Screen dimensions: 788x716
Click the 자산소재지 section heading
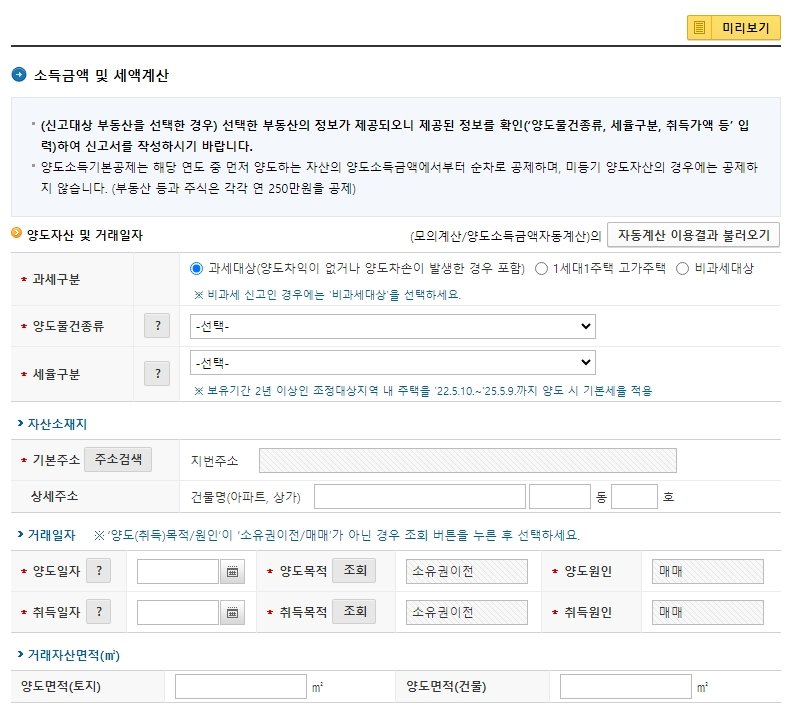57,424
